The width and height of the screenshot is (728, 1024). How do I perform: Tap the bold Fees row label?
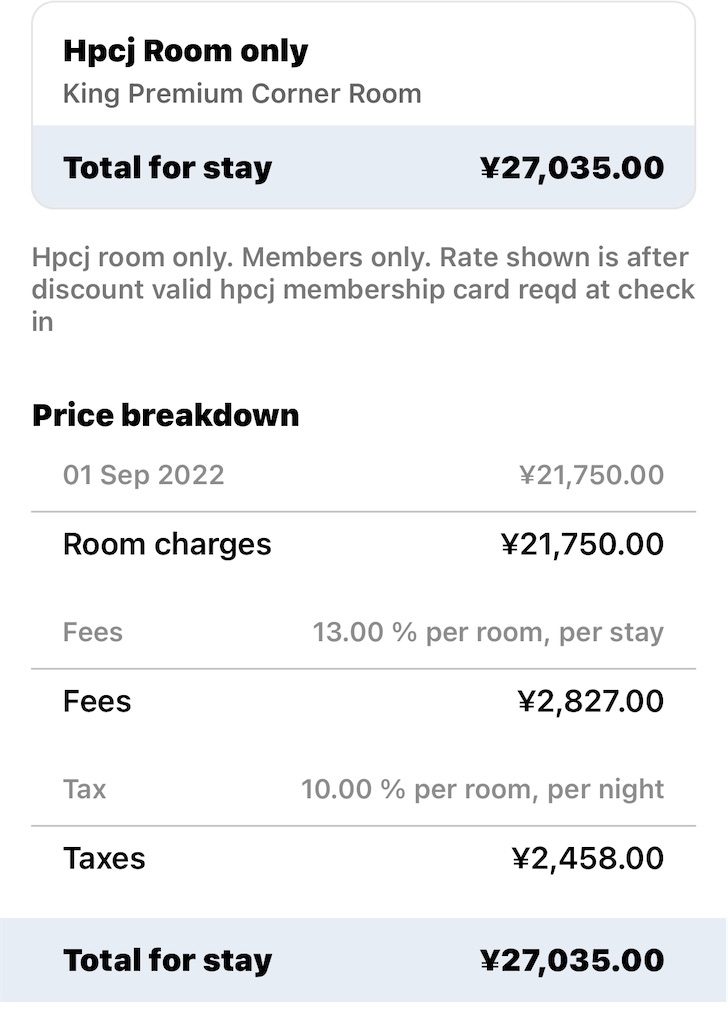tap(97, 701)
